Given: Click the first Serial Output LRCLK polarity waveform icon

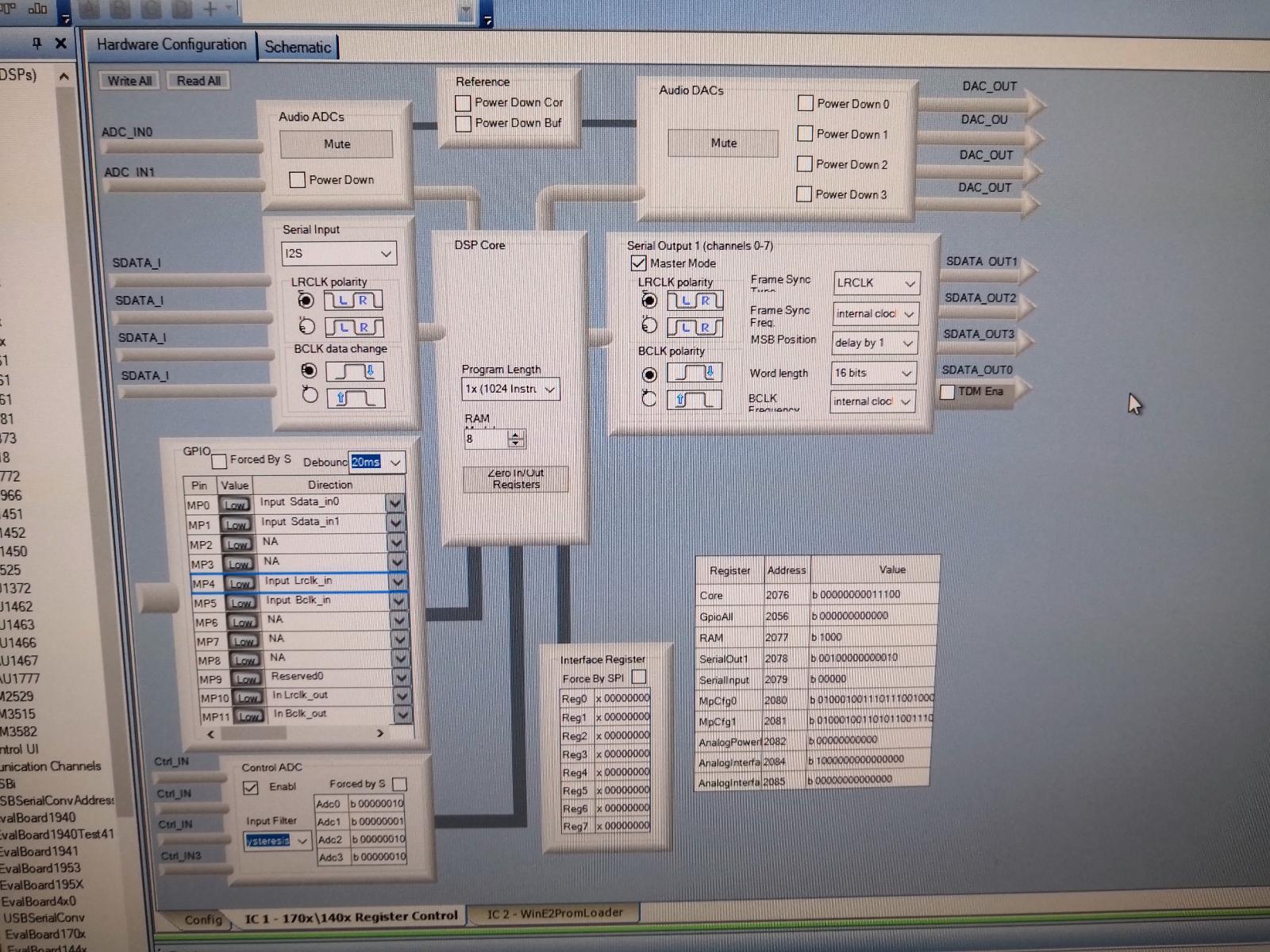Looking at the screenshot, I should 695,301.
